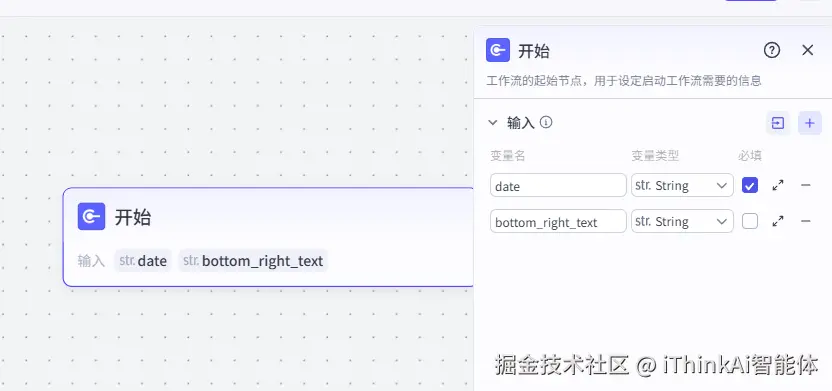Image resolution: width=832 pixels, height=391 pixels.
Task: Collapse the 输入 section chevron
Action: [493, 123]
